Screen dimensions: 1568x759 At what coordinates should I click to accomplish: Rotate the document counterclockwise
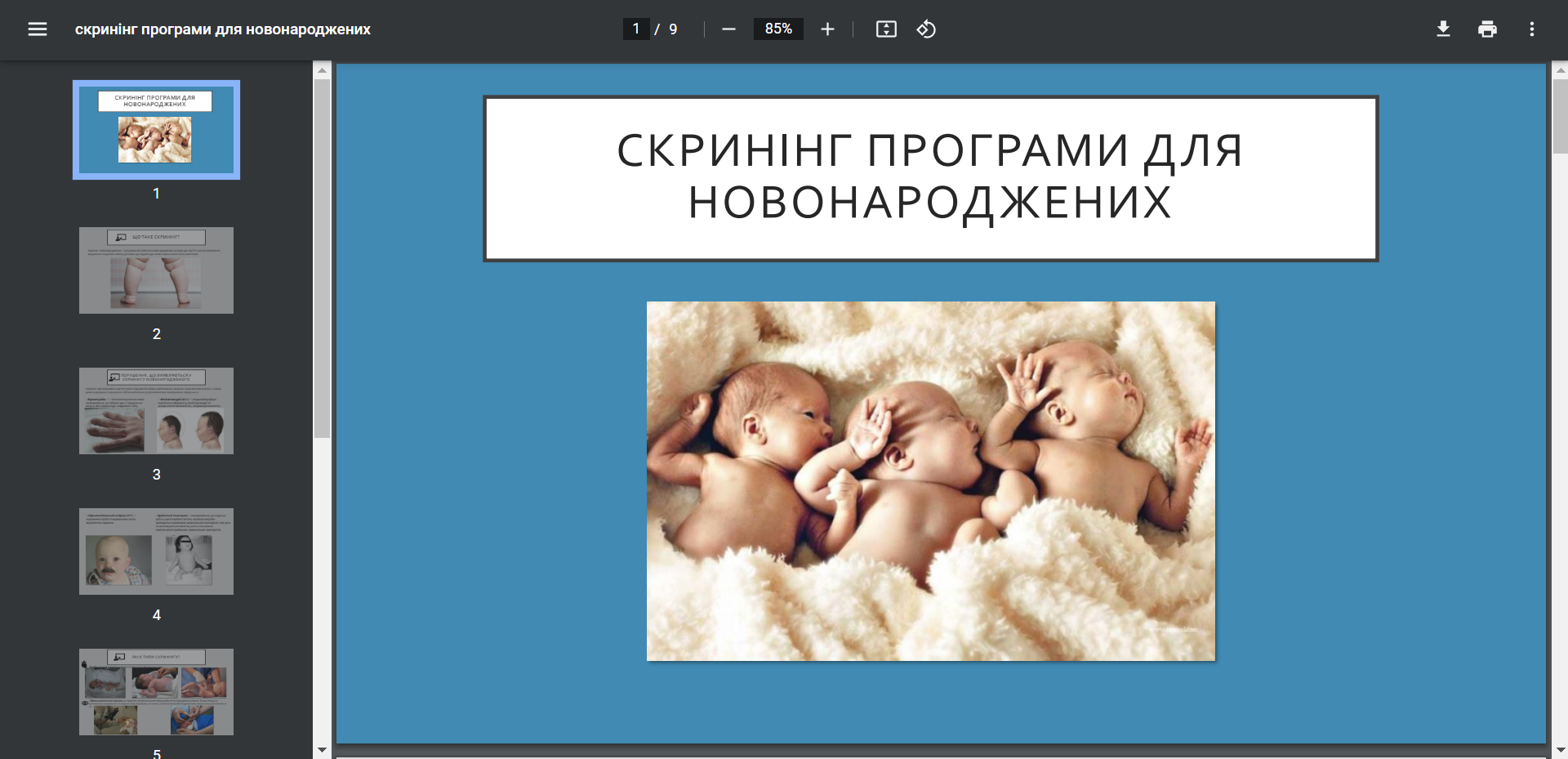pos(926,29)
